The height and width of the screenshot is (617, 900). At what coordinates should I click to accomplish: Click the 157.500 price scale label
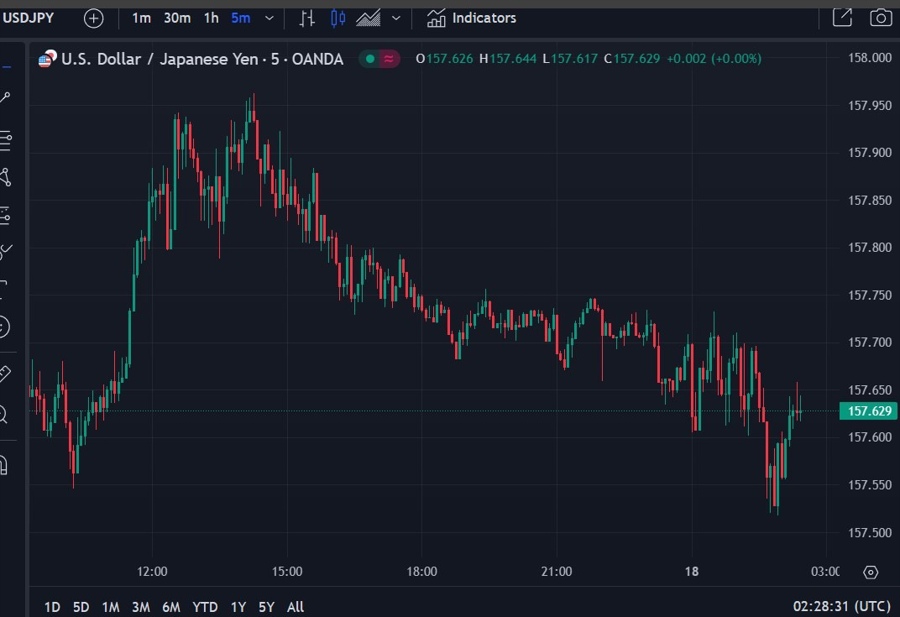pos(870,533)
